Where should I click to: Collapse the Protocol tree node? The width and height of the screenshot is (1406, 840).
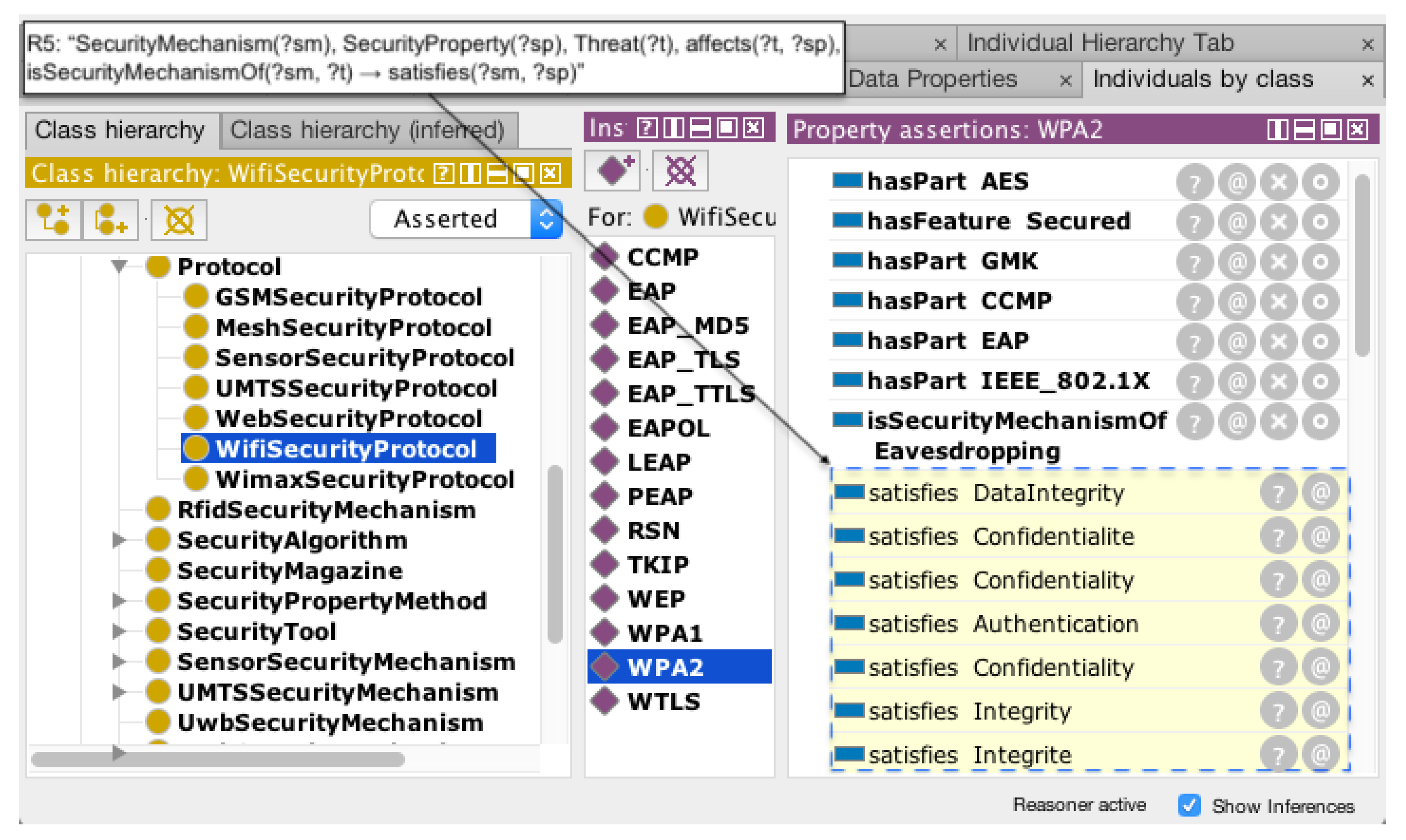119,265
